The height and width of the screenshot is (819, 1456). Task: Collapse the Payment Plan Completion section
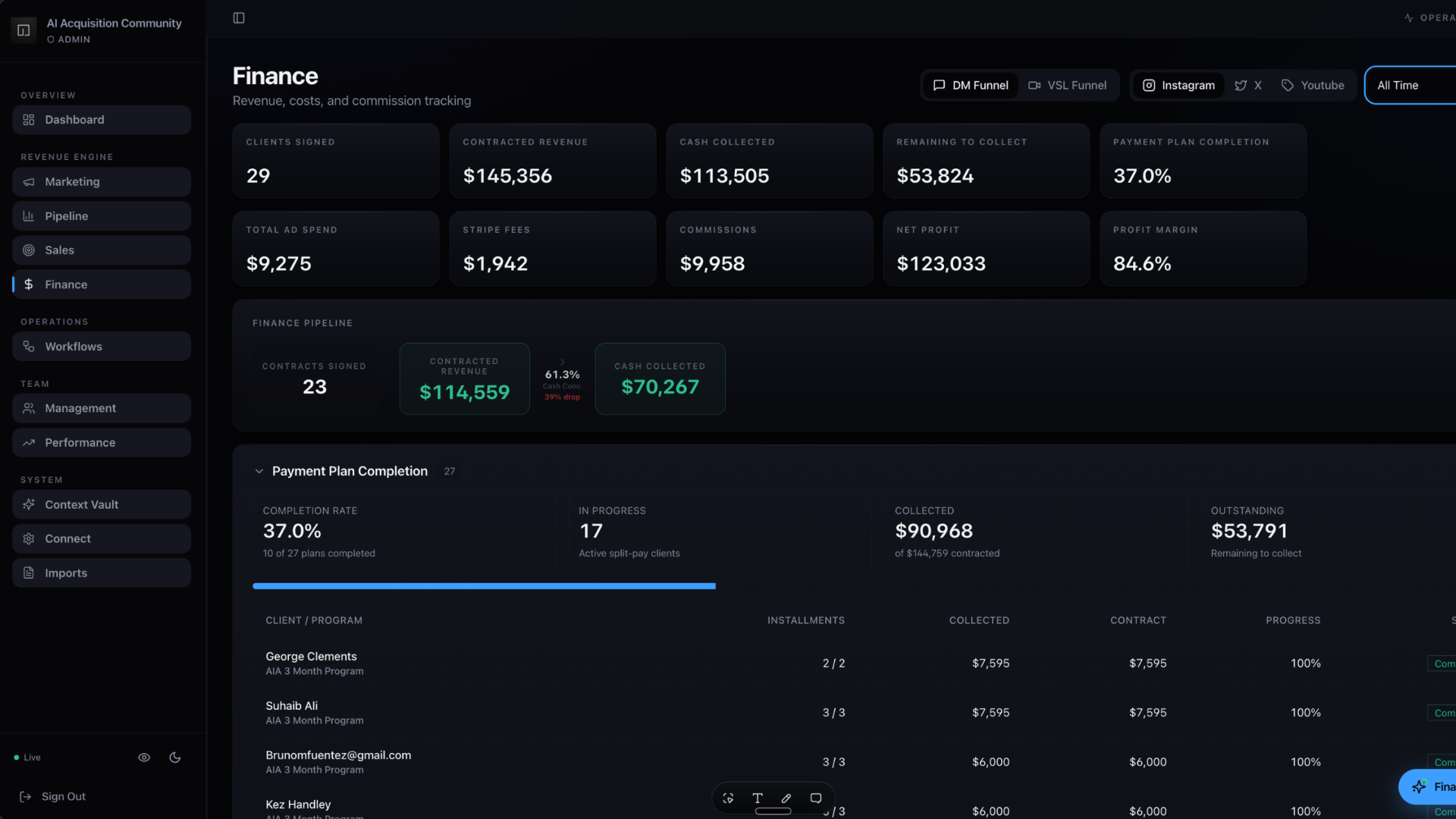pyautogui.click(x=259, y=471)
